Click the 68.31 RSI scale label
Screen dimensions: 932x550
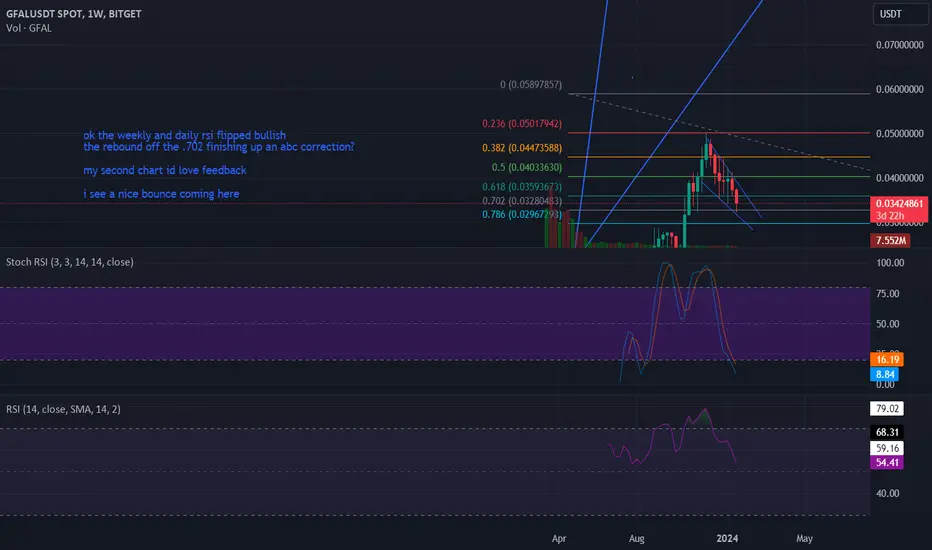pos(886,432)
